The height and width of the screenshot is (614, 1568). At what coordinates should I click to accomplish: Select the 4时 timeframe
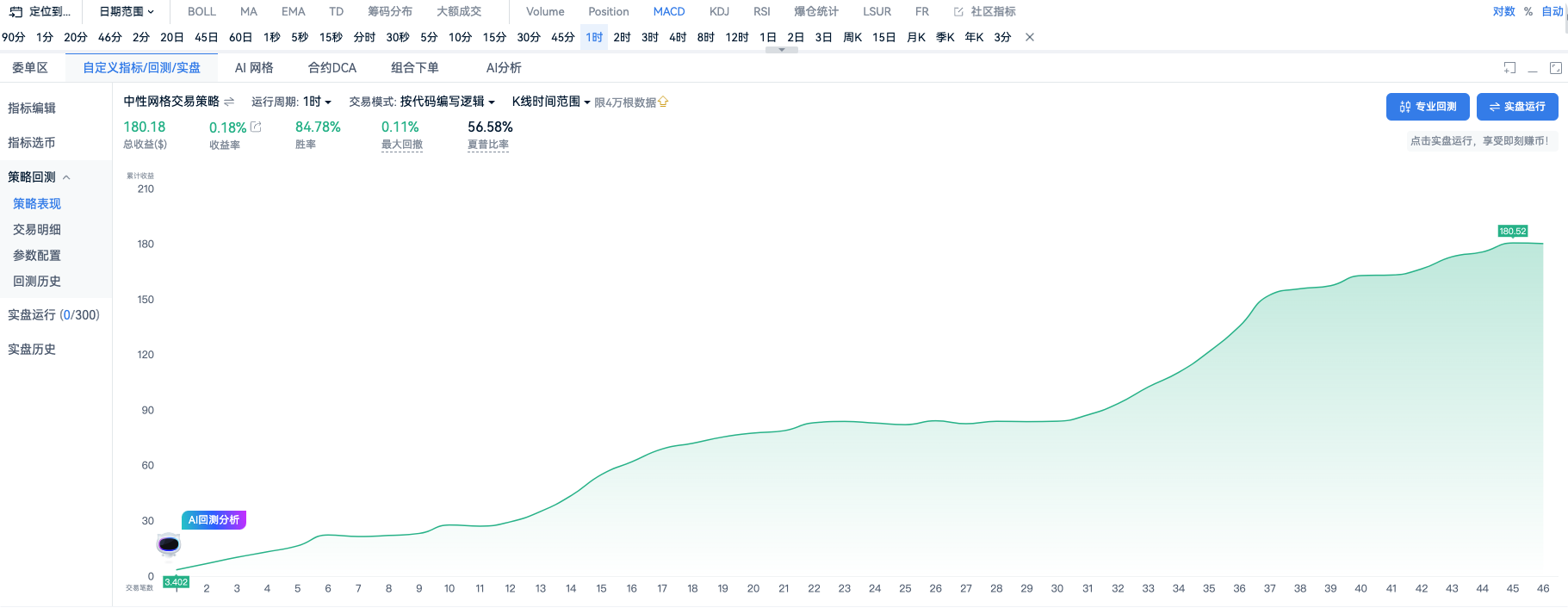click(678, 38)
